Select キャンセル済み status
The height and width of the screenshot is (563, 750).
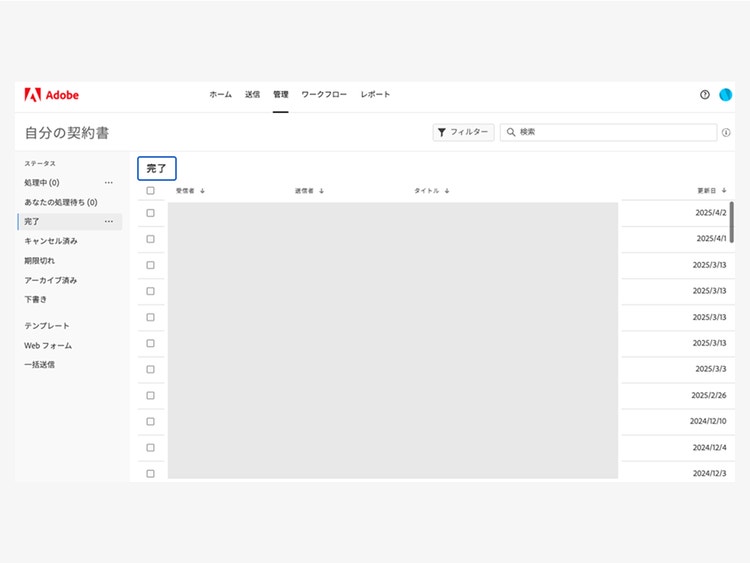click(x=51, y=241)
